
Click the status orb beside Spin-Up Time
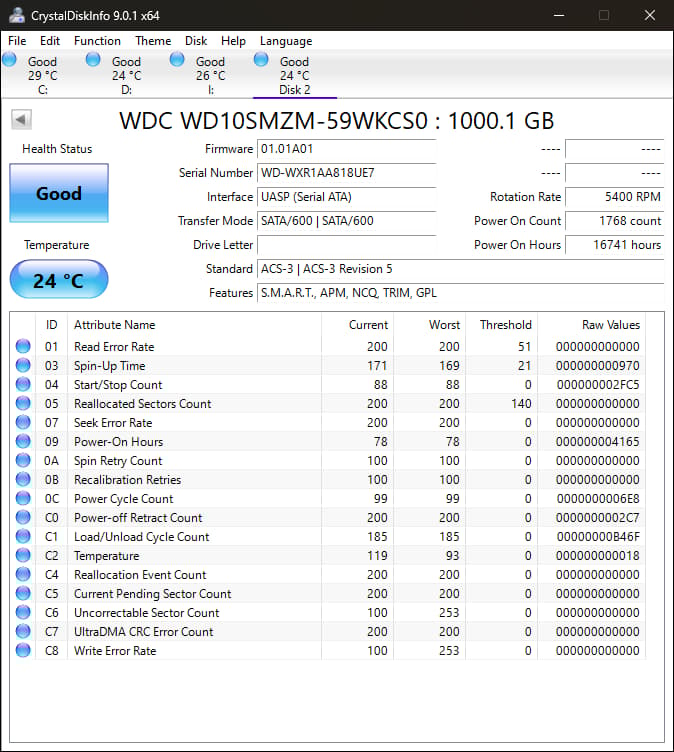click(23, 366)
